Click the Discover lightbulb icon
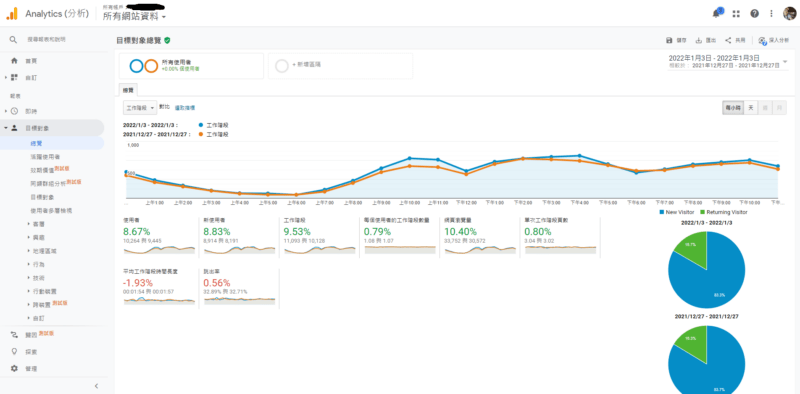This screenshot has height=394, width=800. (14, 352)
